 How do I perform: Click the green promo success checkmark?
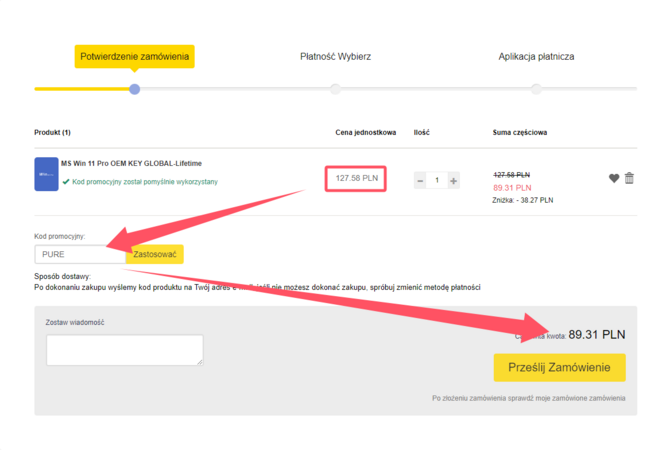click(66, 182)
